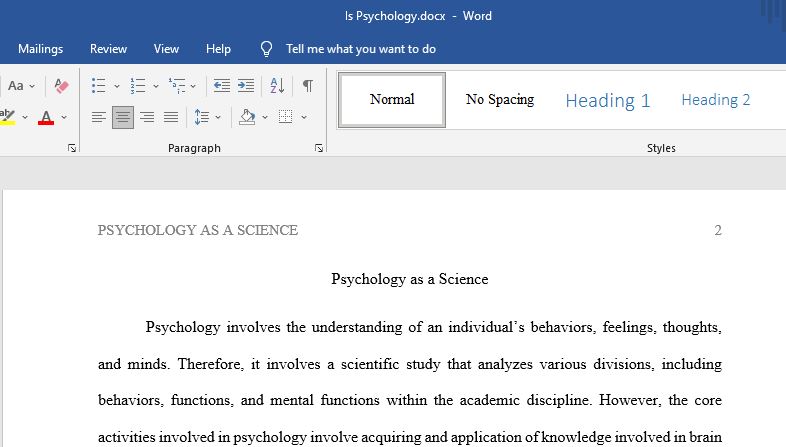Open Text Highlight Color dropdown arrow
The height and width of the screenshot is (447, 786).
click(x=25, y=117)
